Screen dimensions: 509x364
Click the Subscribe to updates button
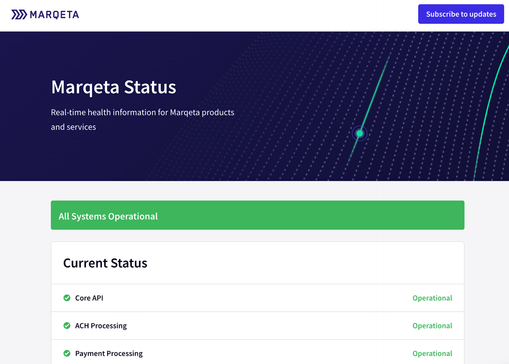(461, 14)
